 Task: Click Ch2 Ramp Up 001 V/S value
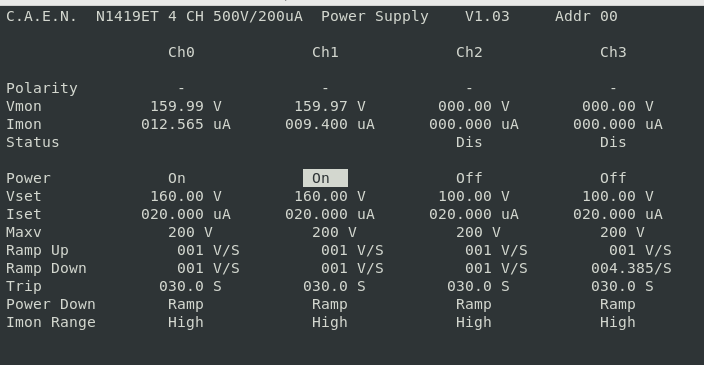point(497,250)
